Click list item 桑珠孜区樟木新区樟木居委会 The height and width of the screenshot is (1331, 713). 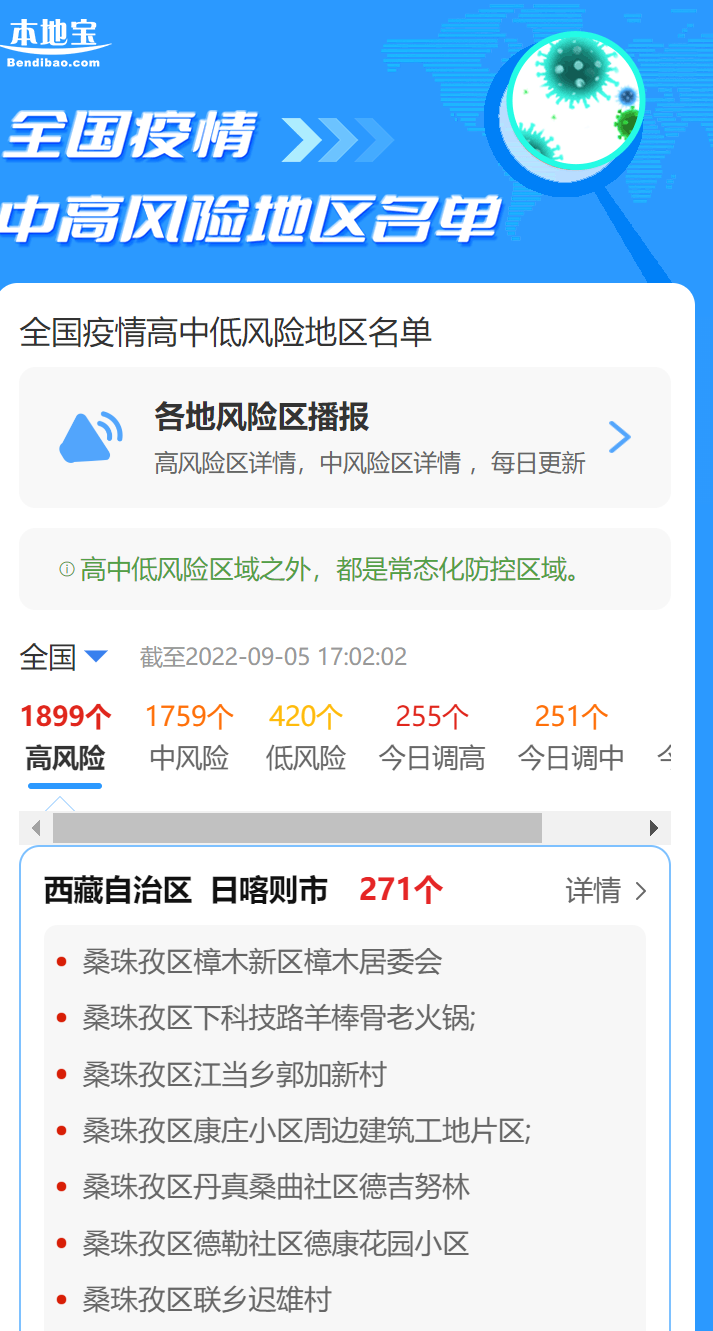262,962
